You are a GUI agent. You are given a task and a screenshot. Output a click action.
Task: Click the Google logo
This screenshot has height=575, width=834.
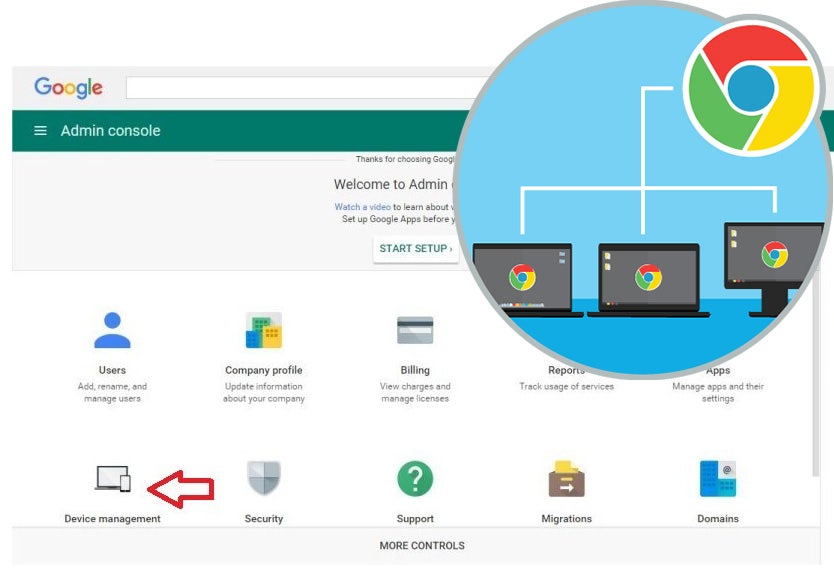[68, 87]
